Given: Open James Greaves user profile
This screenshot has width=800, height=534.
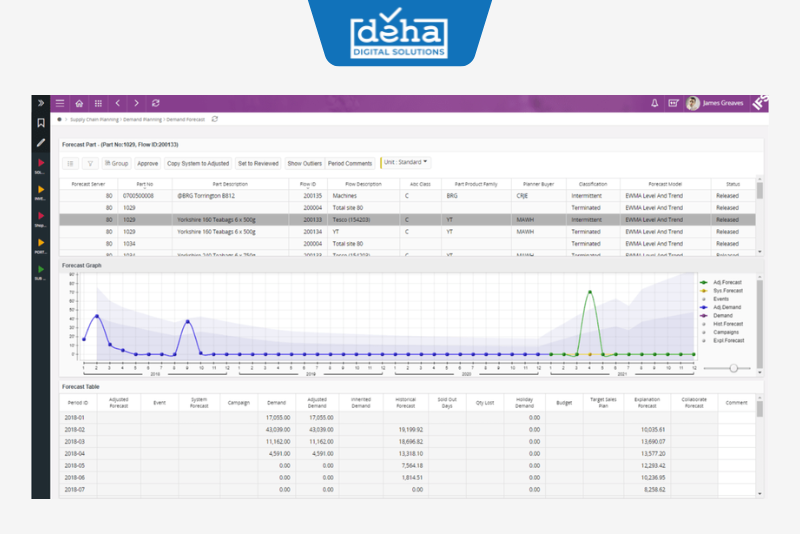Looking at the screenshot, I should [x=715, y=103].
